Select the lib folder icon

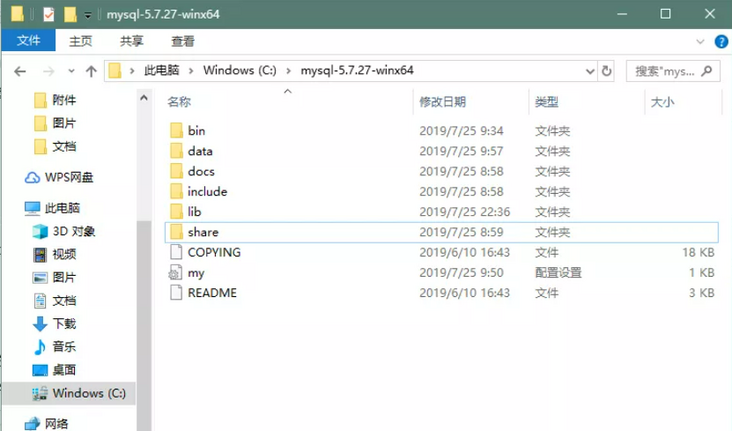point(176,212)
